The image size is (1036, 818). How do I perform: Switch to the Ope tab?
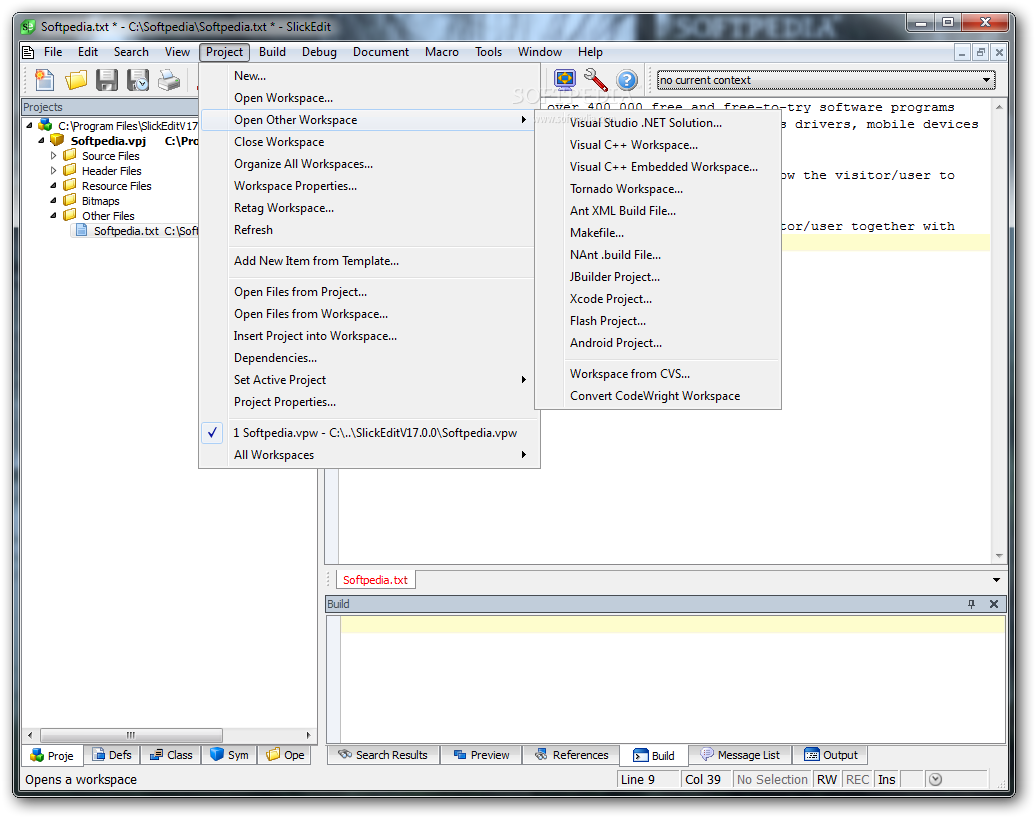point(285,755)
